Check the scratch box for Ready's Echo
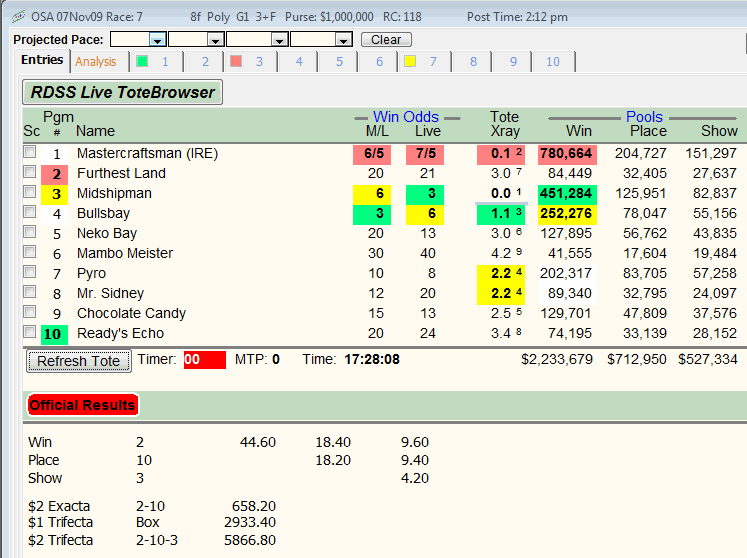Viewport: 747px width, 558px height. tap(30, 332)
